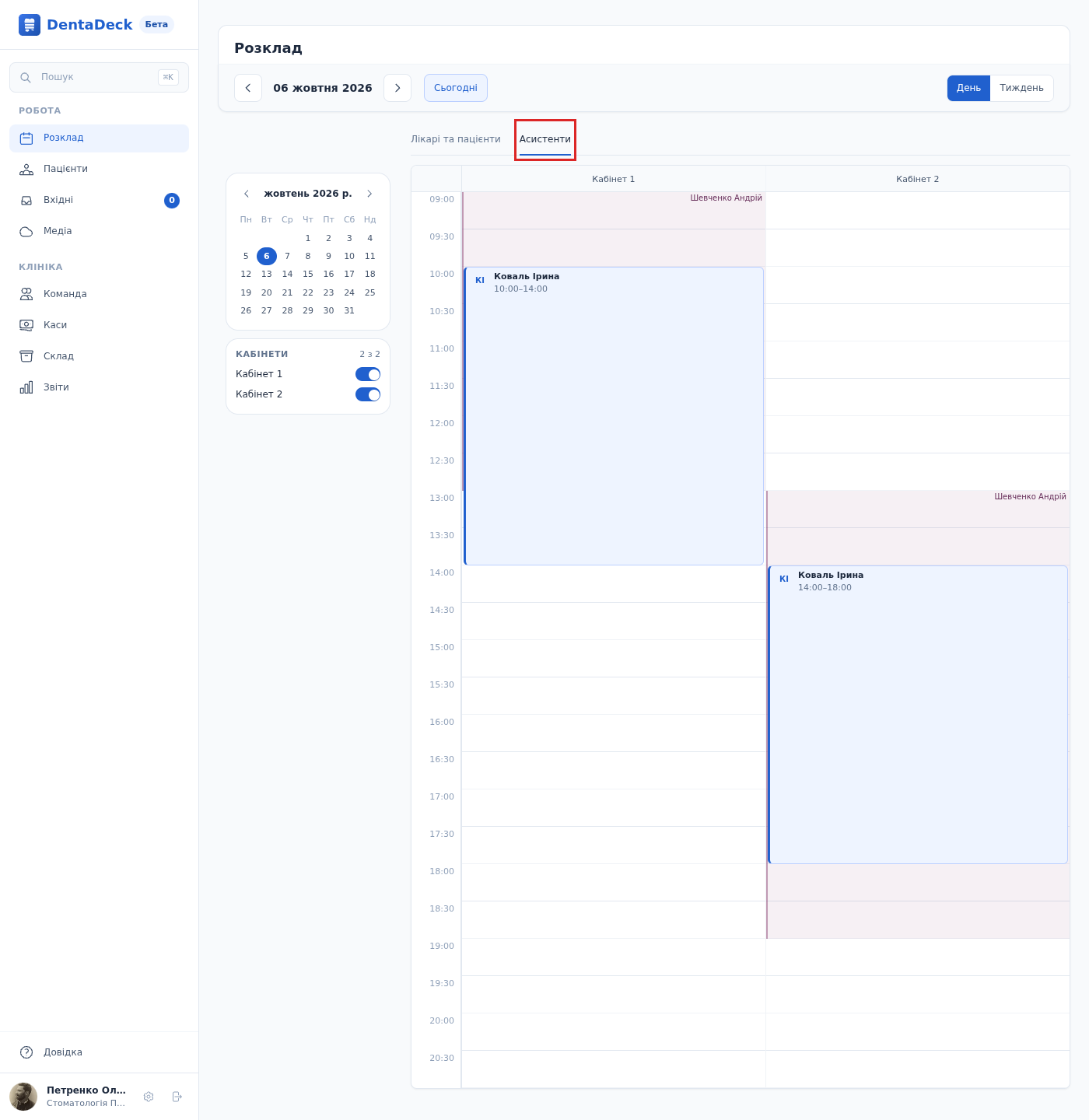Click the Склад archive box icon
1089x1120 pixels.
tap(26, 356)
